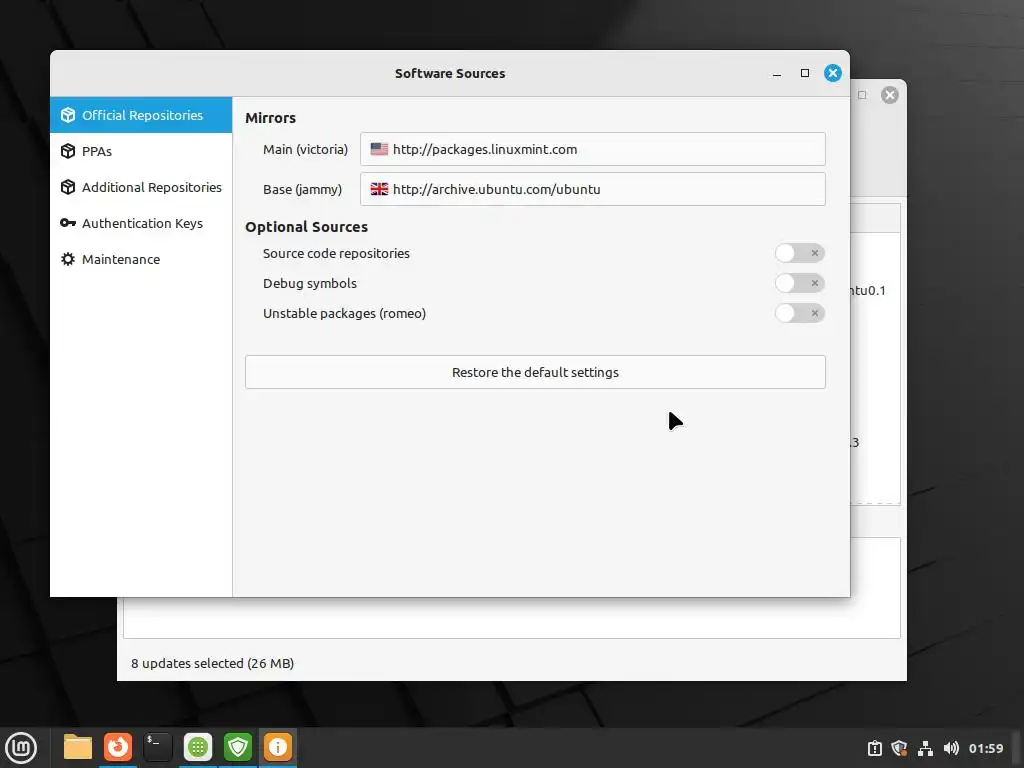Enable Source code repositories switch
The height and width of the screenshot is (768, 1024).
coord(799,253)
